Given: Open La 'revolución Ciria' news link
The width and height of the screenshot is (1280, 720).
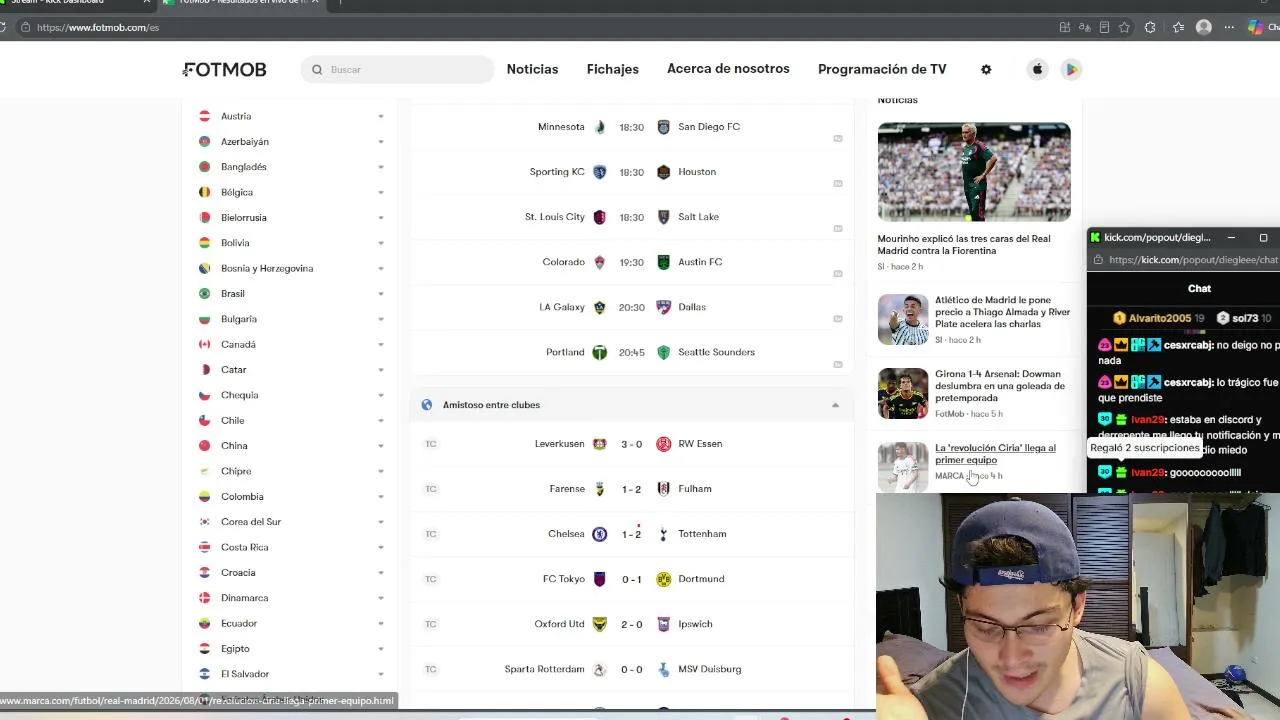Looking at the screenshot, I should (995, 454).
